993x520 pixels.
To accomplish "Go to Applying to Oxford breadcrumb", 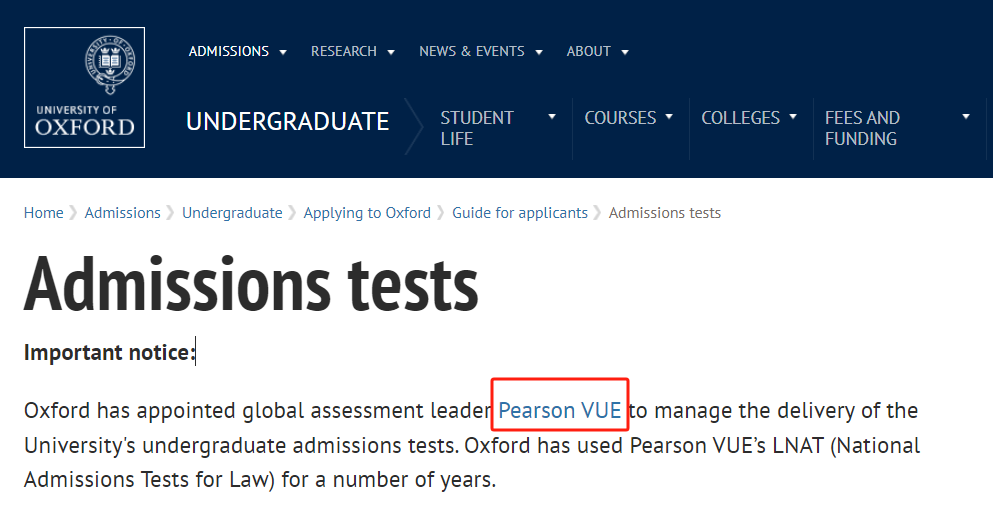I will [x=367, y=213].
